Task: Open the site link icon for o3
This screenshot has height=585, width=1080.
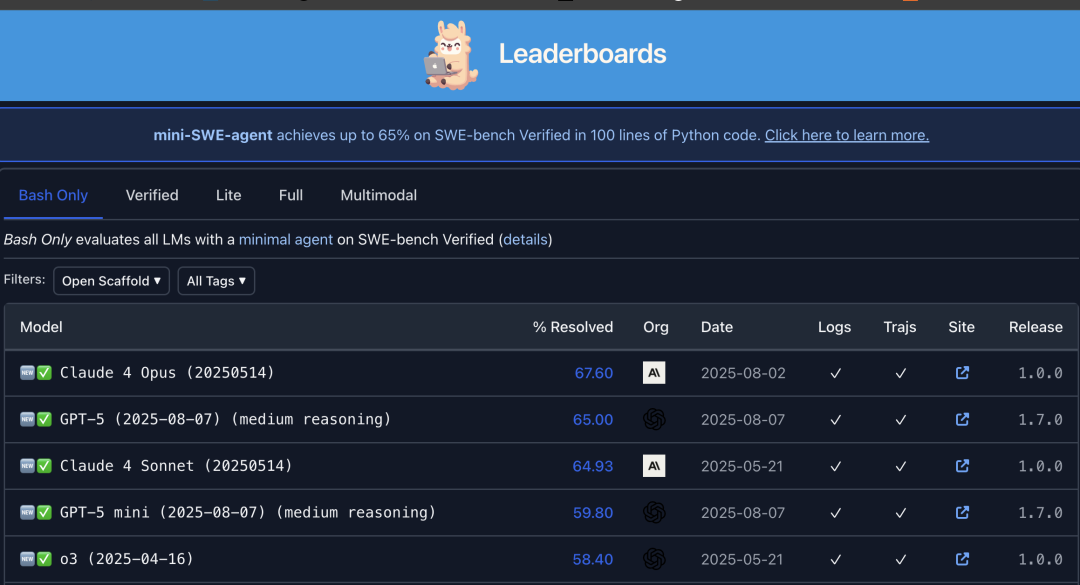Action: [962, 559]
